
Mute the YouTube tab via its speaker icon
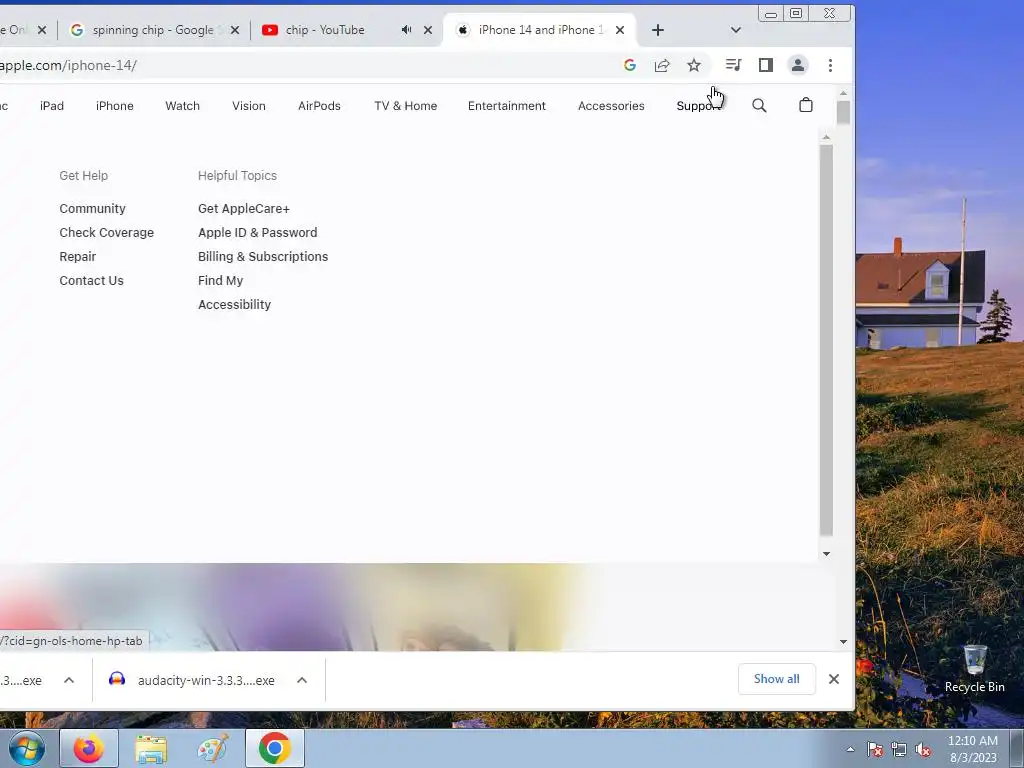(406, 30)
